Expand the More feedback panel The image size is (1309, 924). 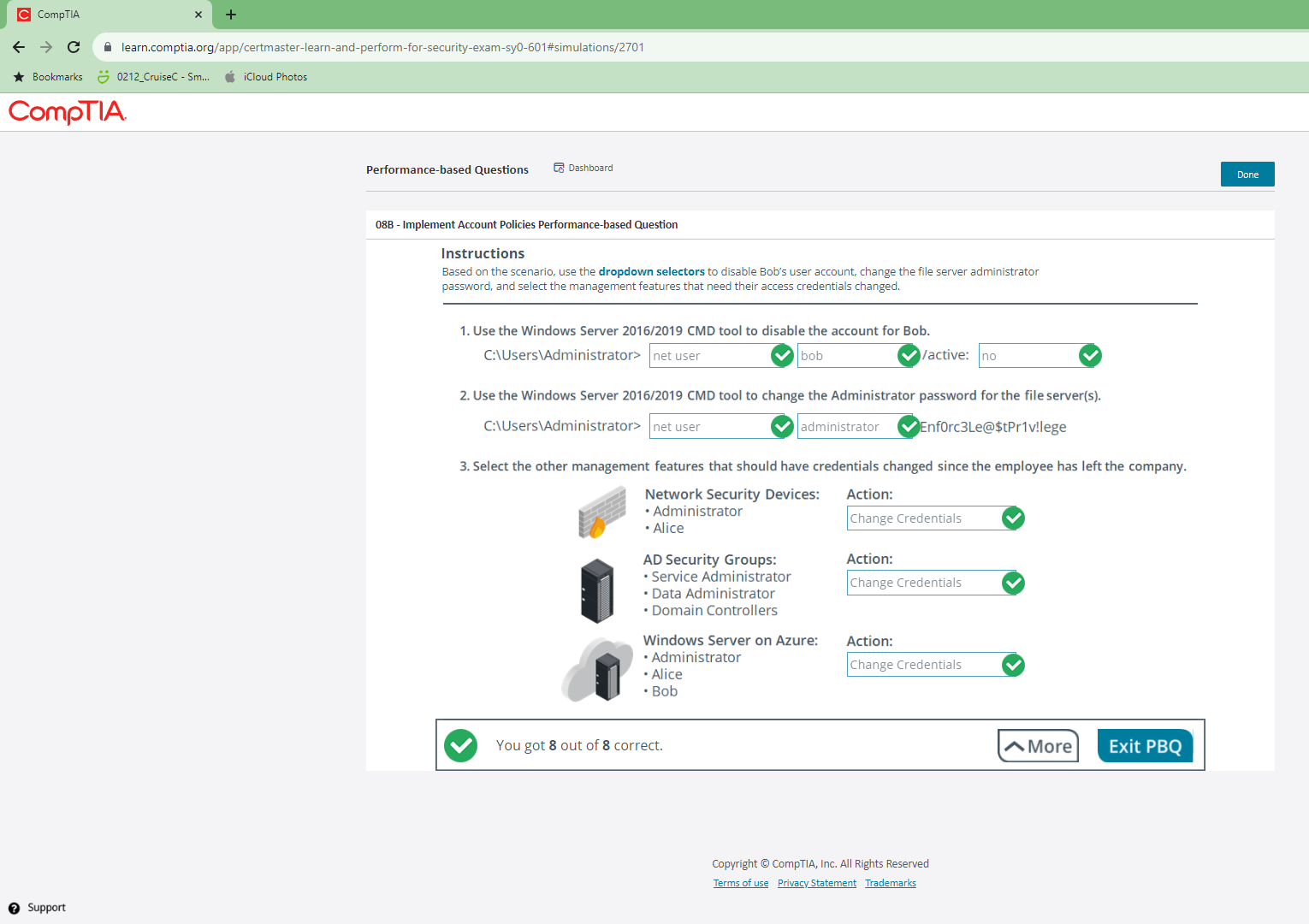[1038, 746]
